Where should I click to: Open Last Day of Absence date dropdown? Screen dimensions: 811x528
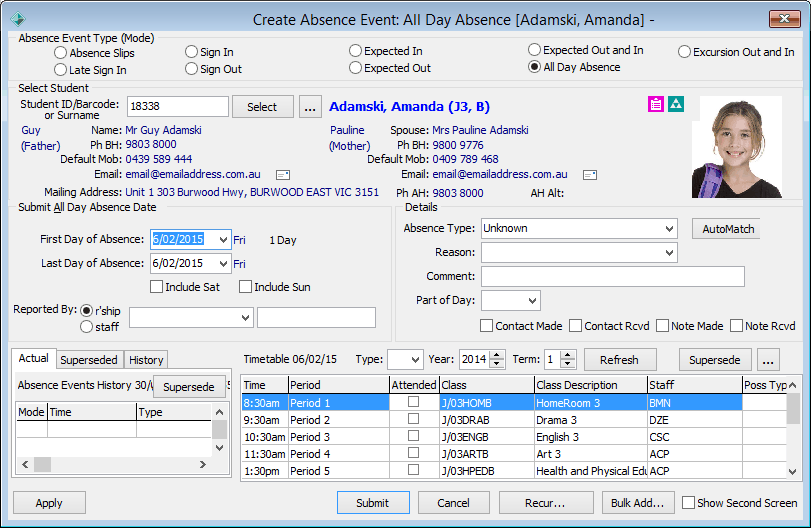[223, 263]
